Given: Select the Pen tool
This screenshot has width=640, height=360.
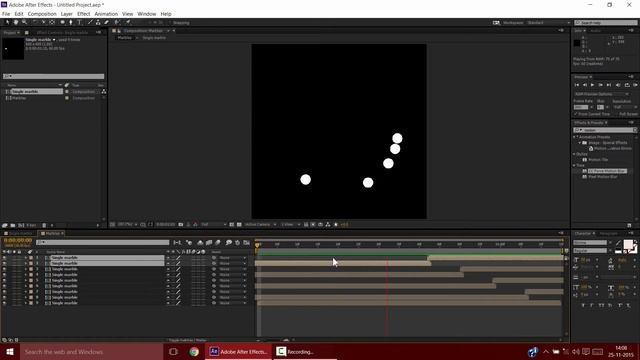Looking at the screenshot, I should point(71,22).
